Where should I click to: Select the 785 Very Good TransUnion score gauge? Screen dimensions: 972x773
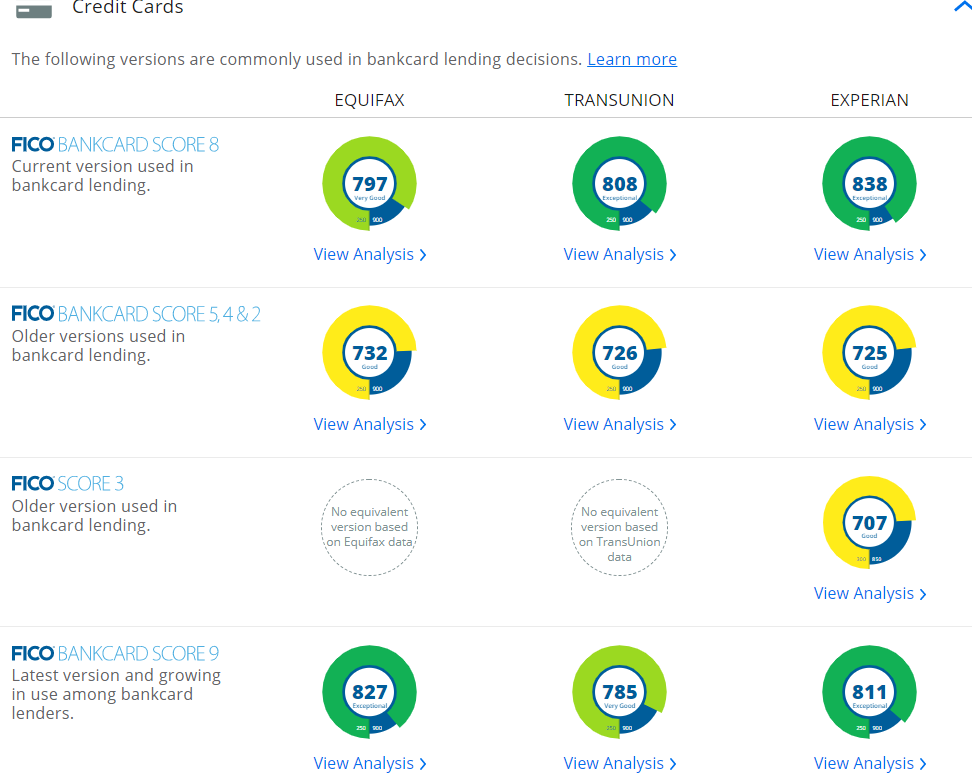tap(619, 691)
